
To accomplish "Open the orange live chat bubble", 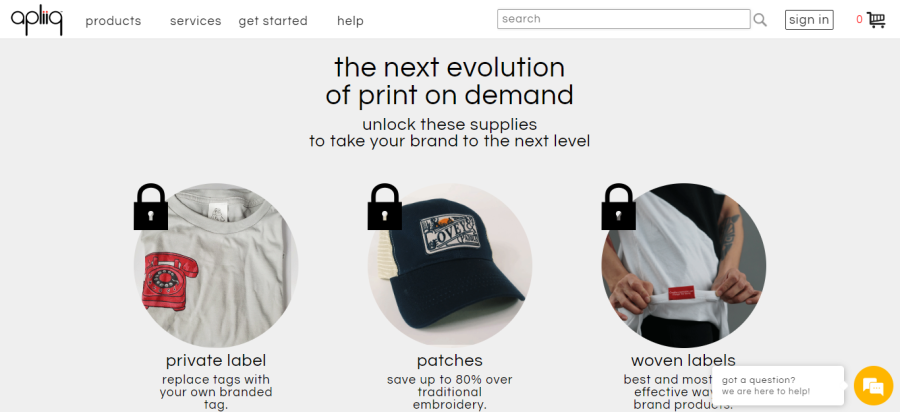I will pos(873,385).
